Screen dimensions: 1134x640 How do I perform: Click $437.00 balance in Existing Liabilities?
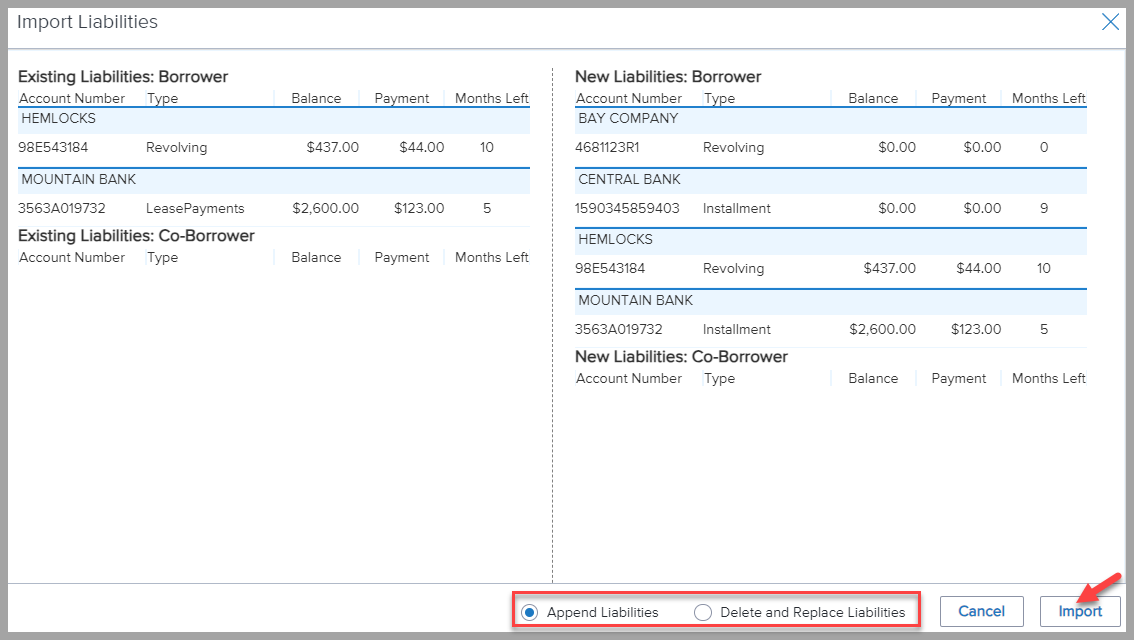333,148
